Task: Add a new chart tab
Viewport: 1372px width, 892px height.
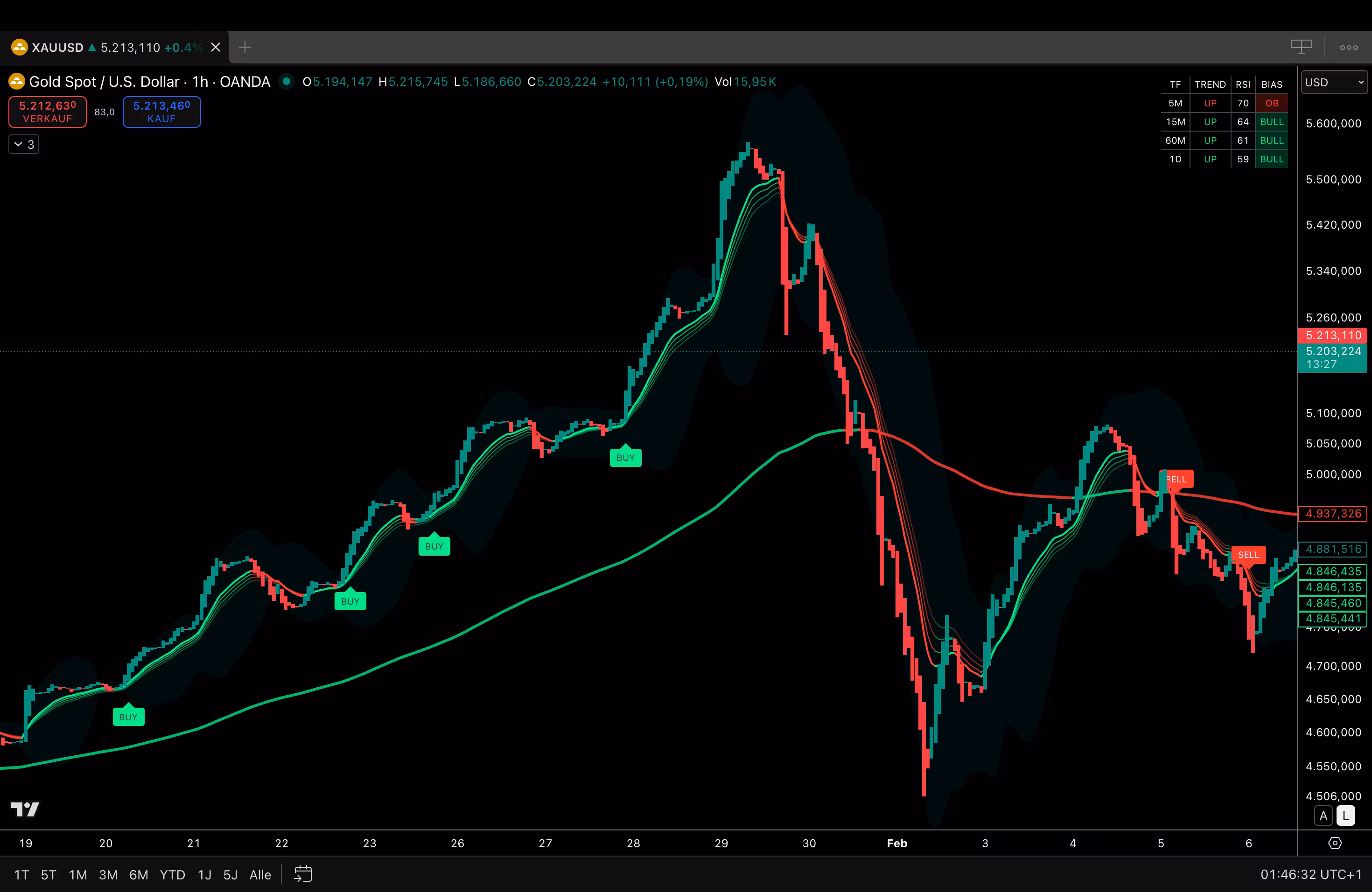Action: coord(245,47)
